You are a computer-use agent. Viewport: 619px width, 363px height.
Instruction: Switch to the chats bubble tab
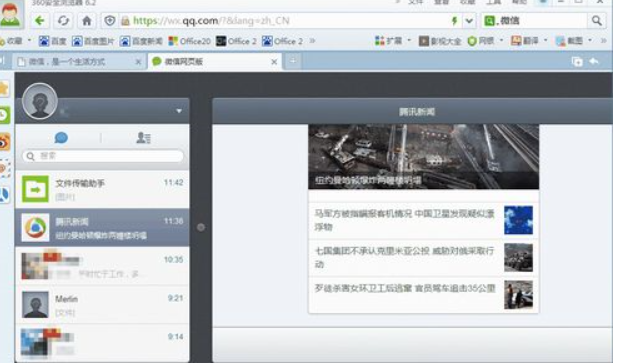point(61,138)
